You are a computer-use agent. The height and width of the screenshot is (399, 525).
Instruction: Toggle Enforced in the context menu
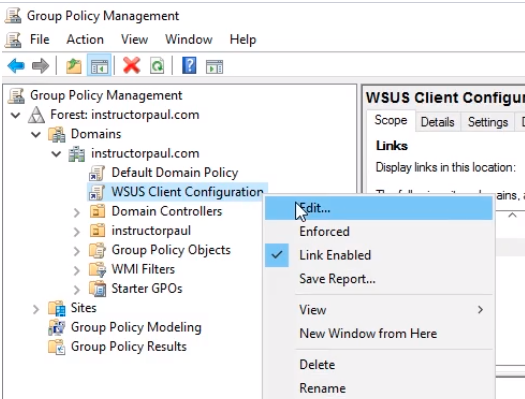click(324, 232)
